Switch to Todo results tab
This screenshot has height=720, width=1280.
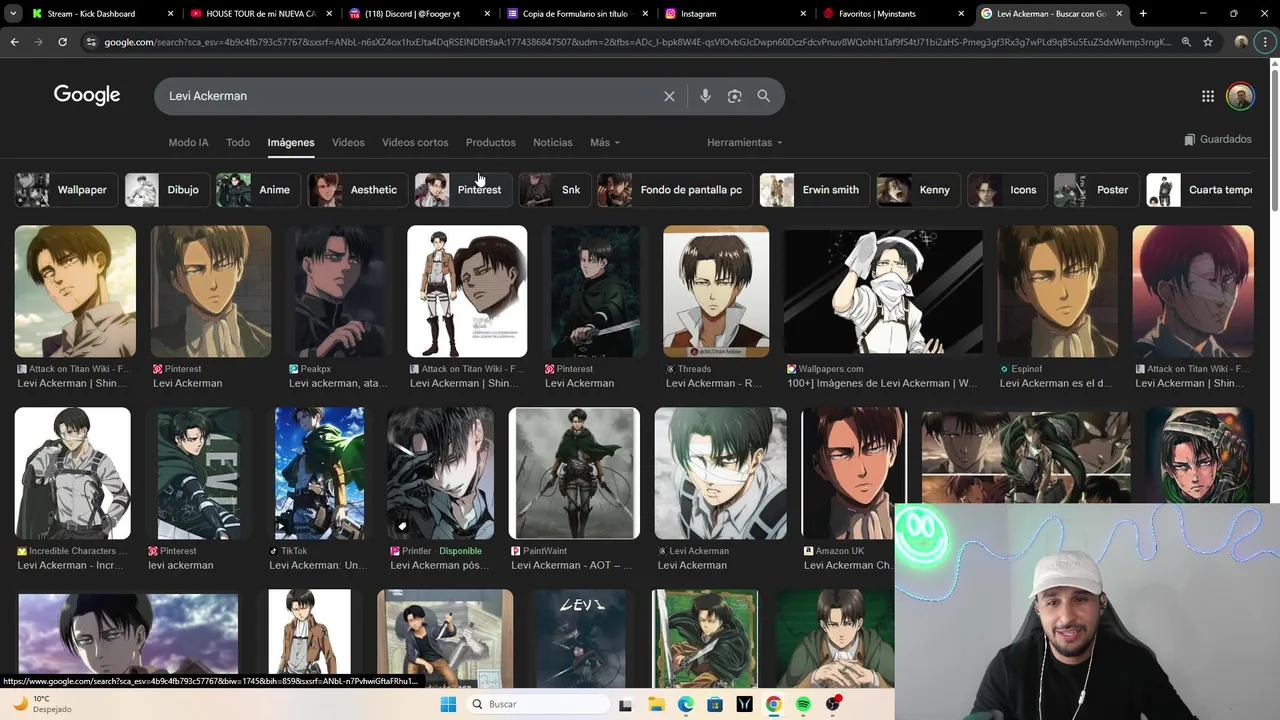coord(238,142)
